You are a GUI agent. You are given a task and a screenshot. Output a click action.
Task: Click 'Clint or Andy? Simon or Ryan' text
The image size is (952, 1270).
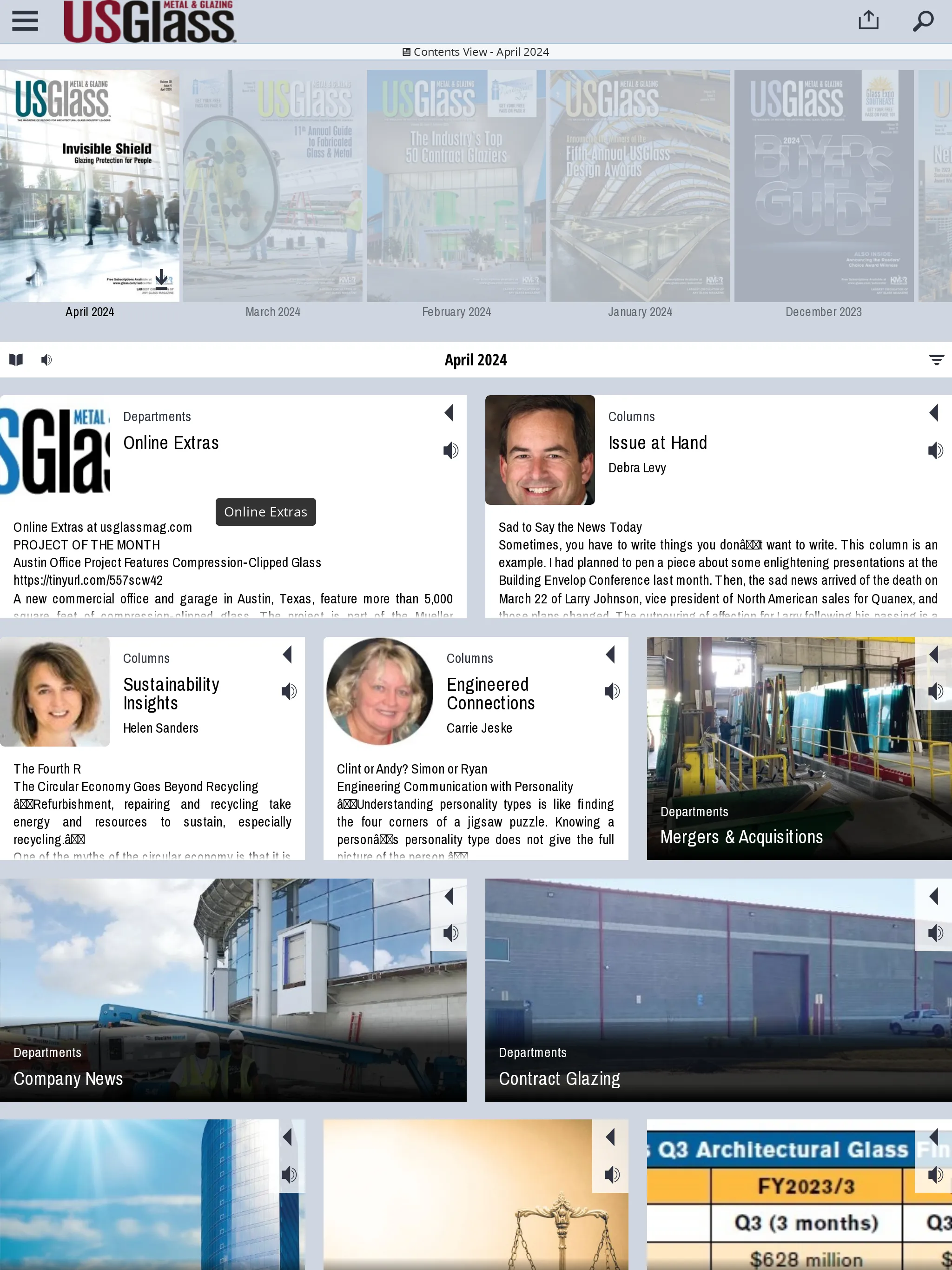pyautogui.click(x=412, y=769)
